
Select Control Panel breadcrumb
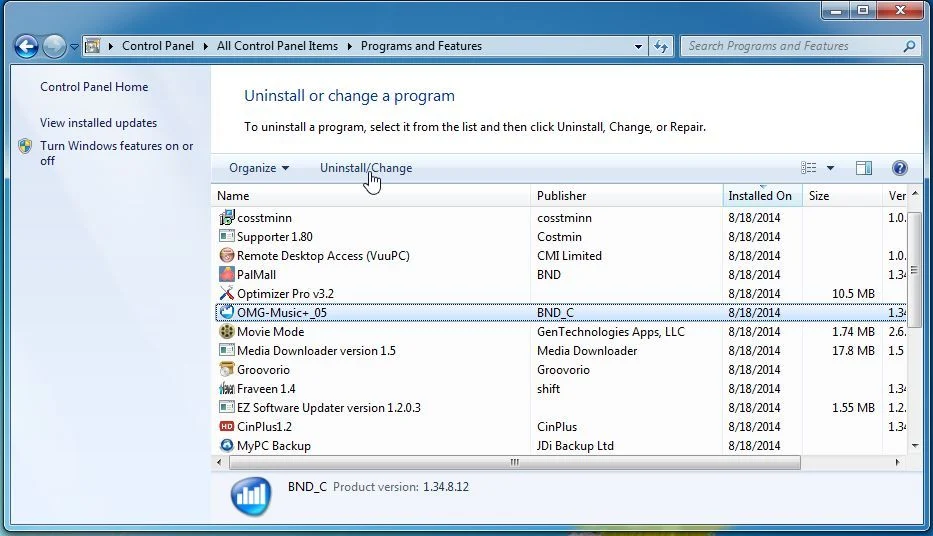coord(158,46)
